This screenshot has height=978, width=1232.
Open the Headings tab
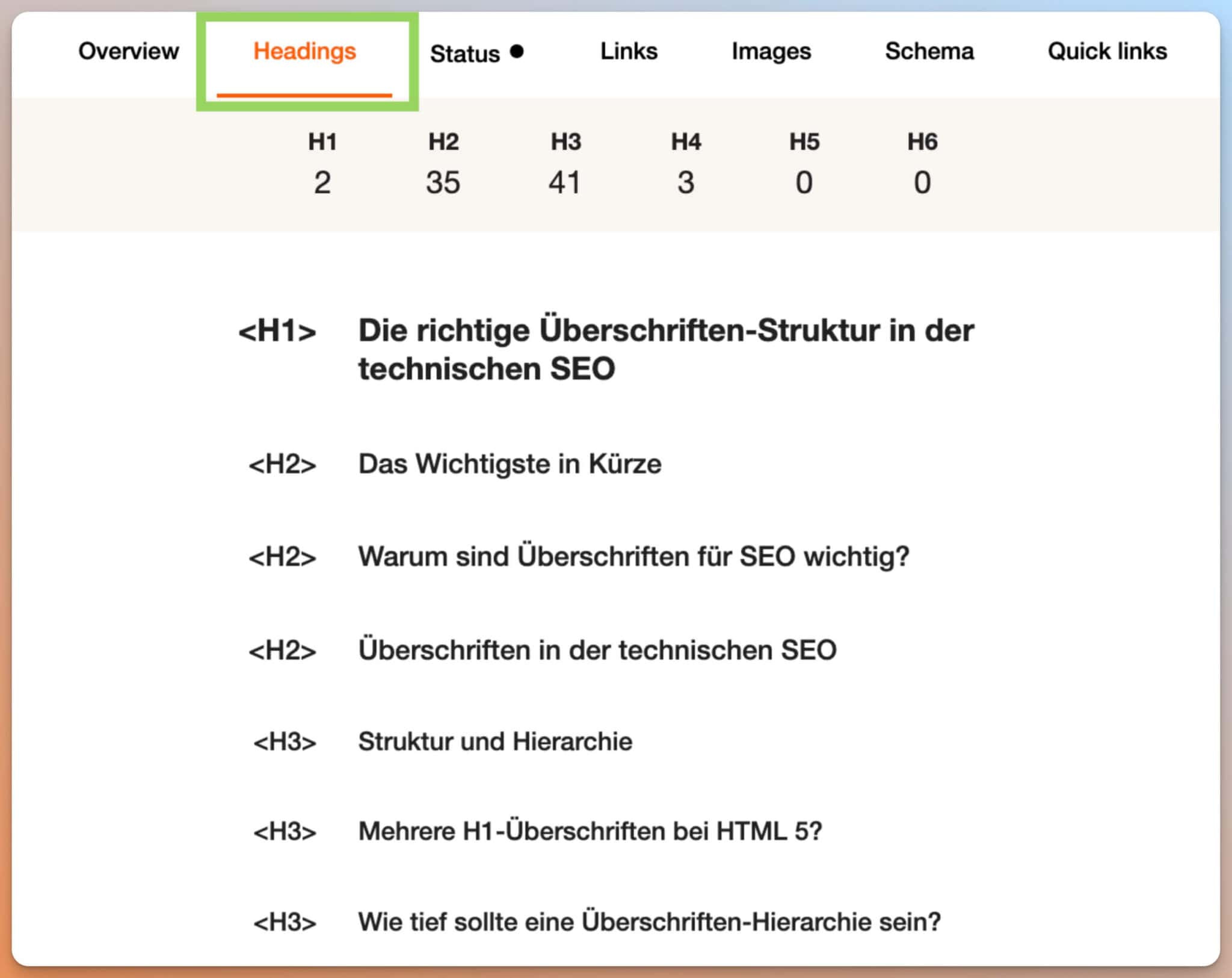[304, 52]
